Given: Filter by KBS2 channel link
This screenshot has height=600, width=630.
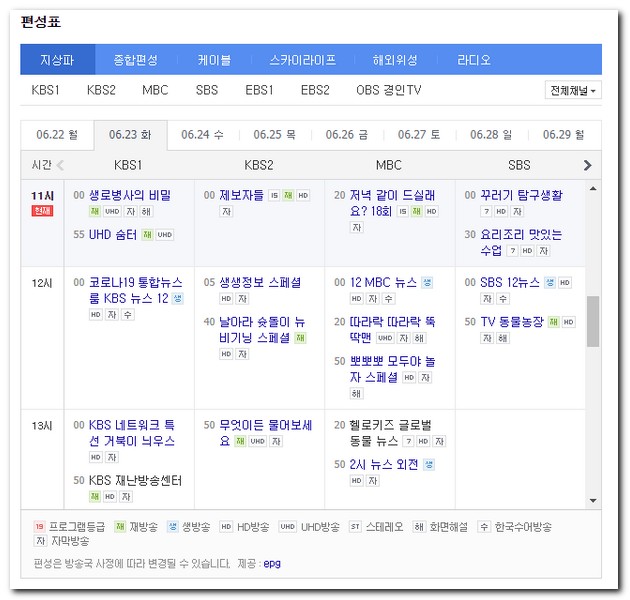Looking at the screenshot, I should pos(101,90).
